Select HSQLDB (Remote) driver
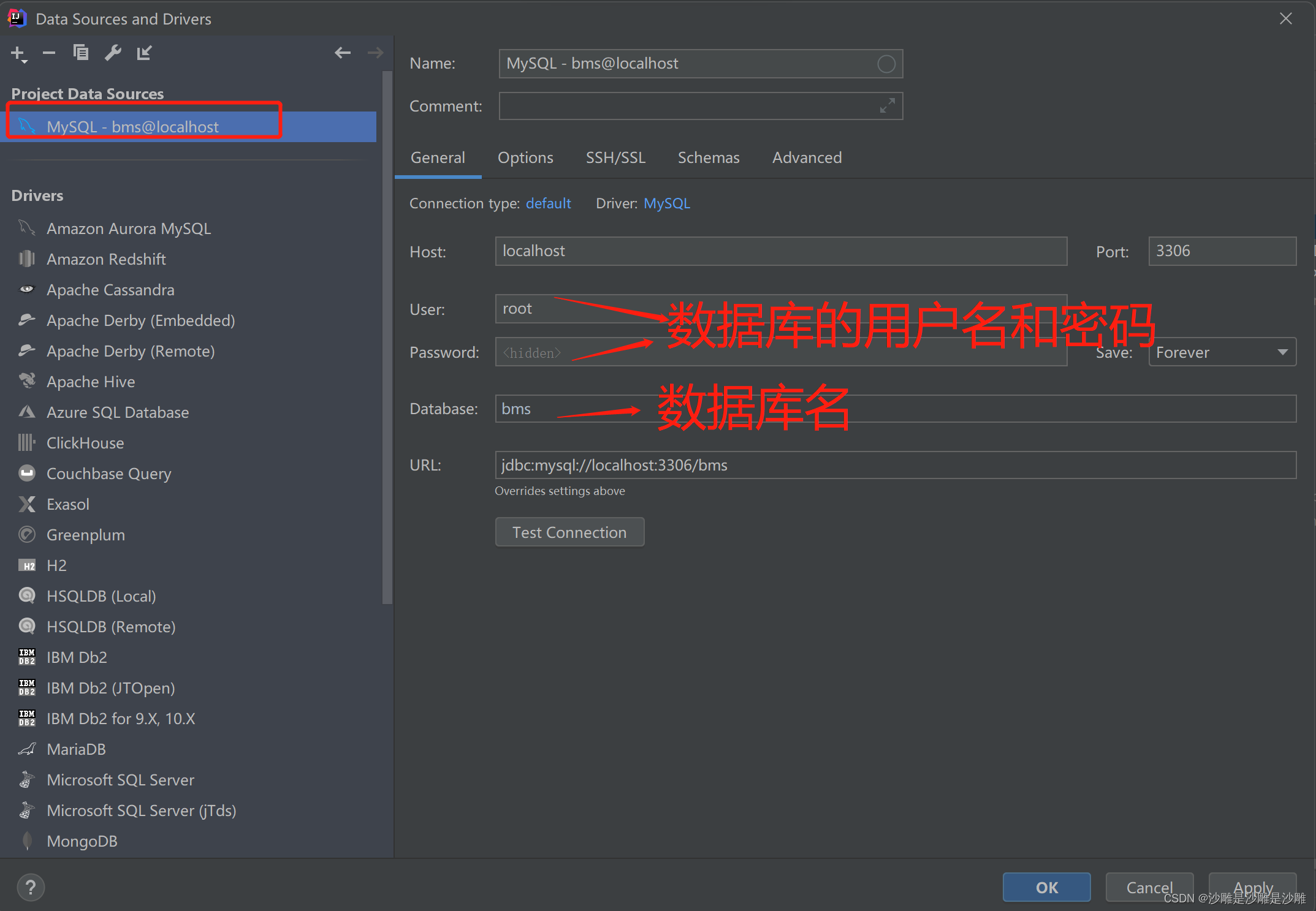The height and width of the screenshot is (911, 1316). tap(188, 627)
